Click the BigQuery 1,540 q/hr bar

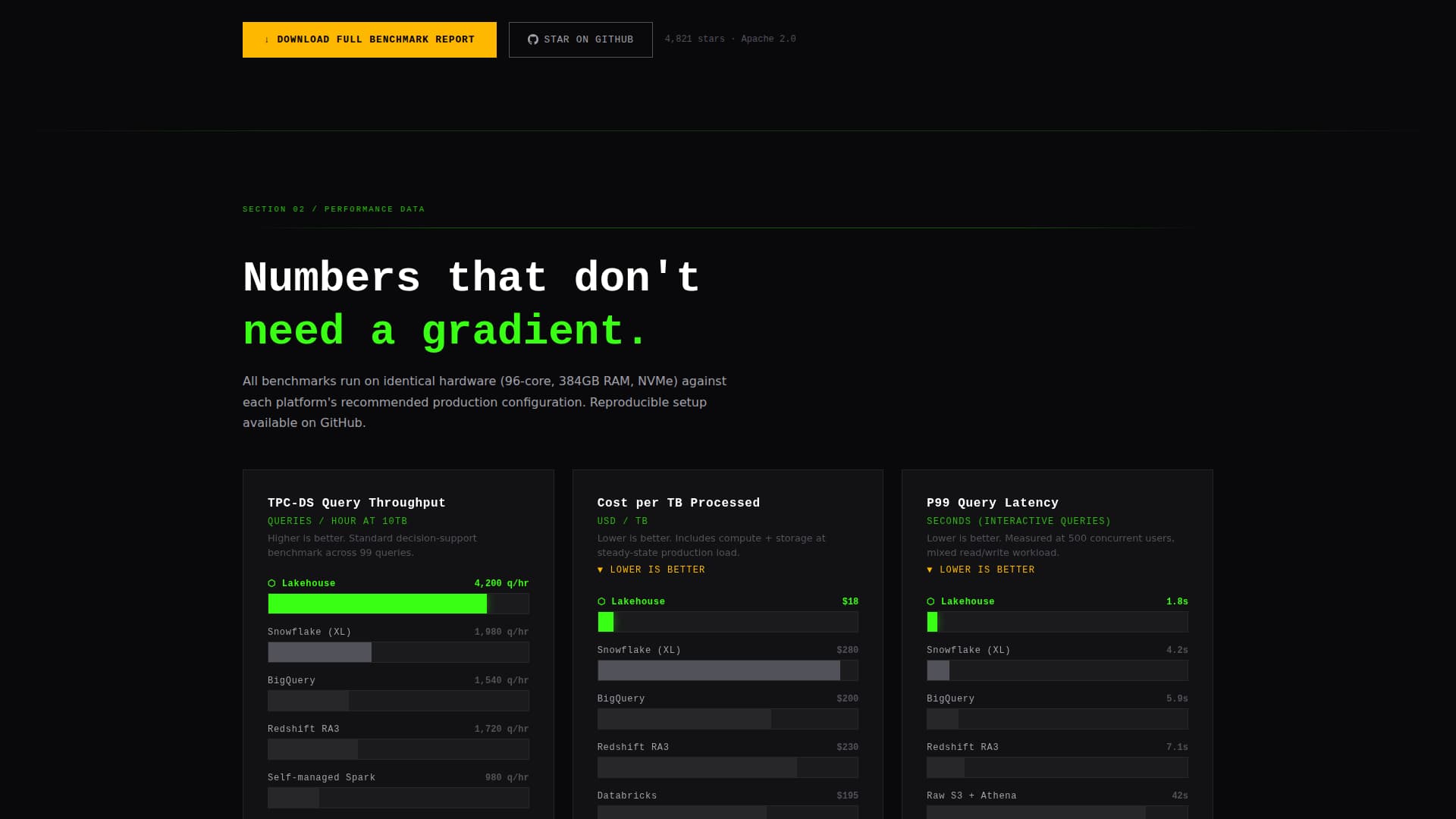(x=309, y=701)
